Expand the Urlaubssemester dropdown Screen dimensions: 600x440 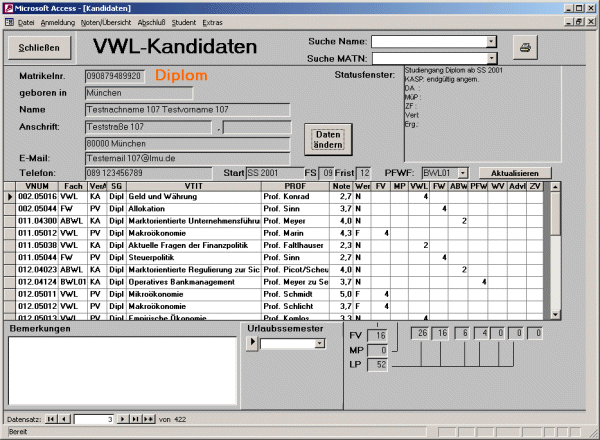pos(320,344)
